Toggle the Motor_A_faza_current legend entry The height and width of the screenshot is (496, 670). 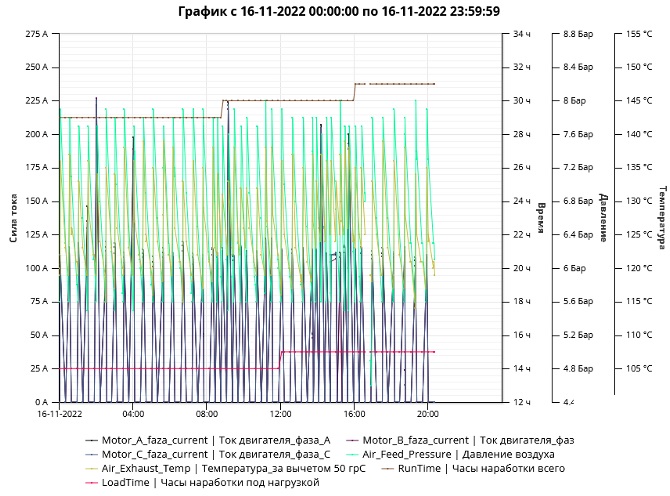(x=208, y=440)
